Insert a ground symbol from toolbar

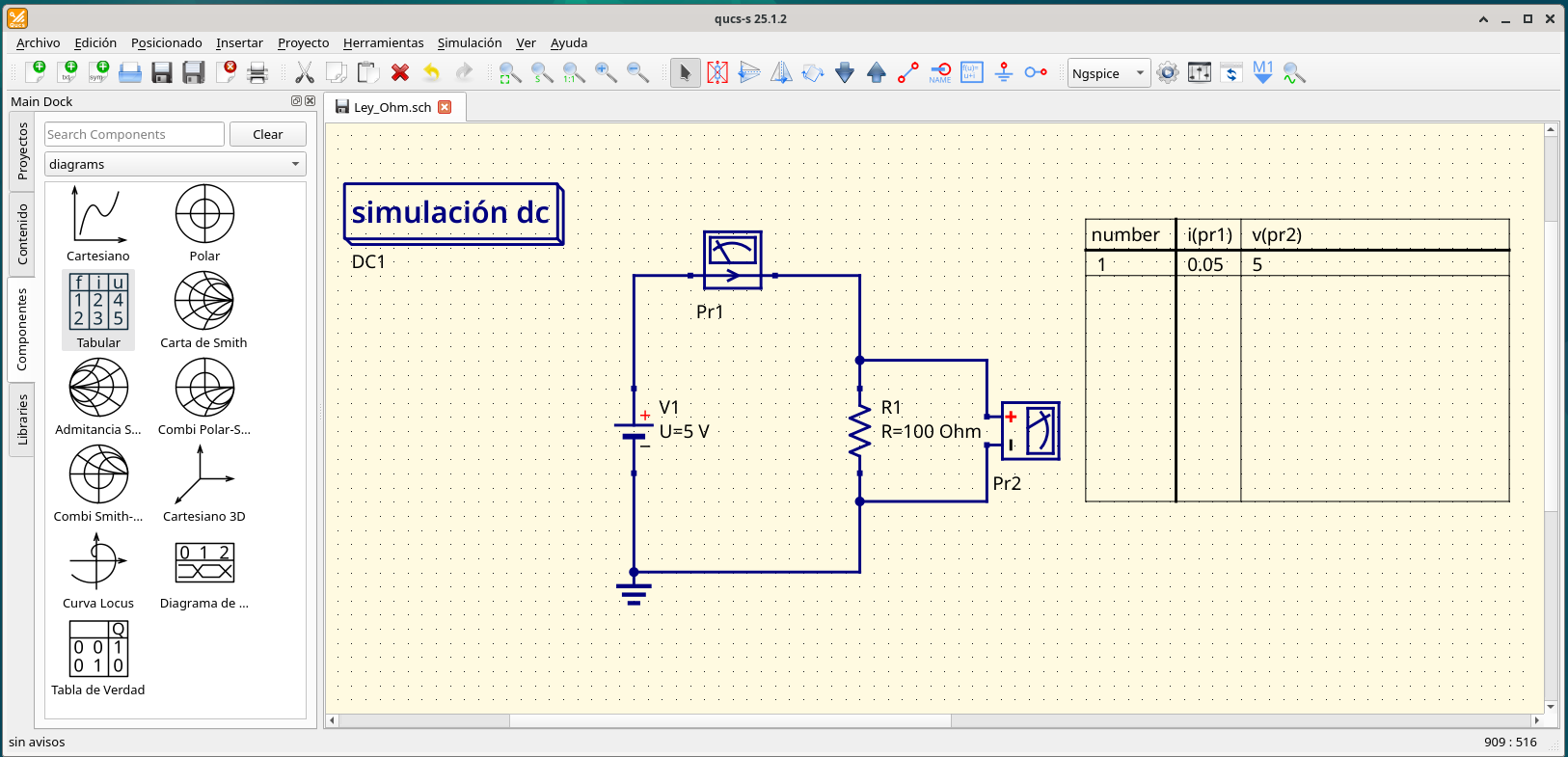(1004, 72)
